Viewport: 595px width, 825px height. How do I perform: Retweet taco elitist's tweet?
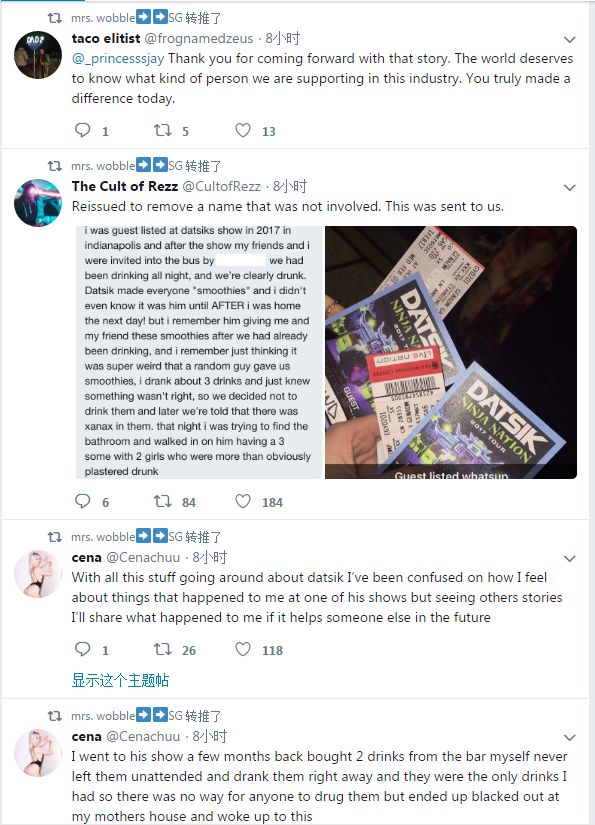(x=163, y=130)
